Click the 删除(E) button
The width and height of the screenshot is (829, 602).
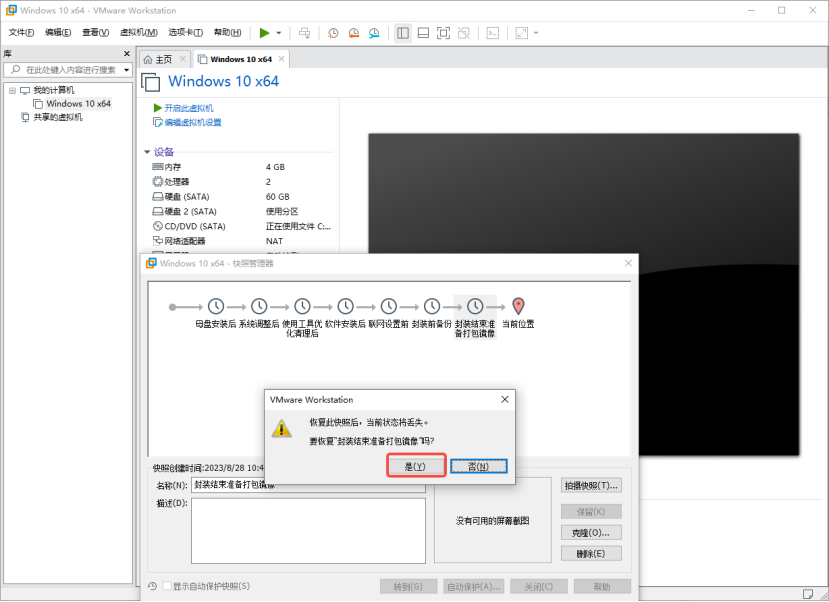(x=591, y=553)
